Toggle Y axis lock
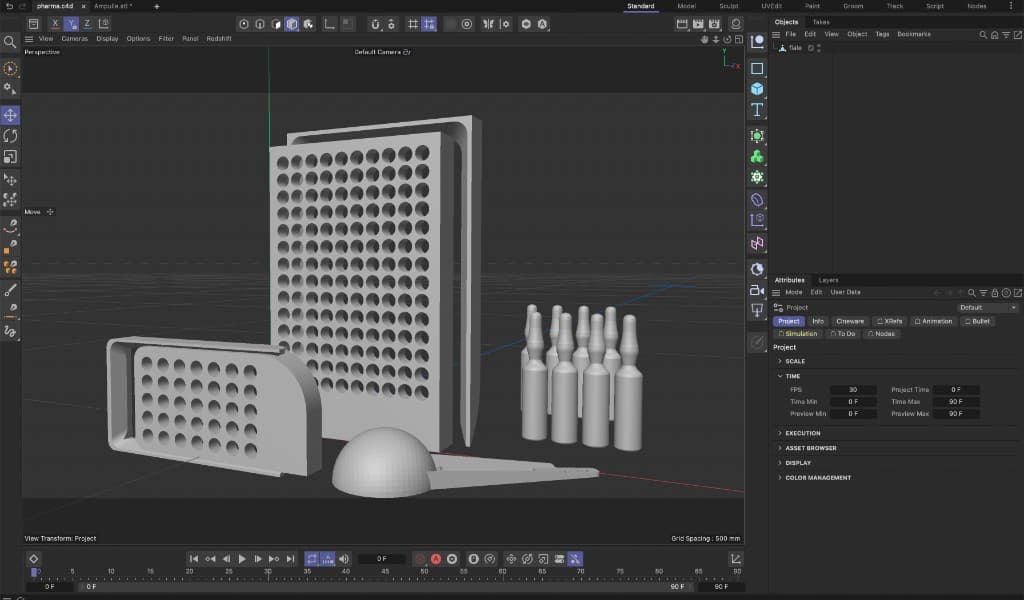 coord(71,24)
